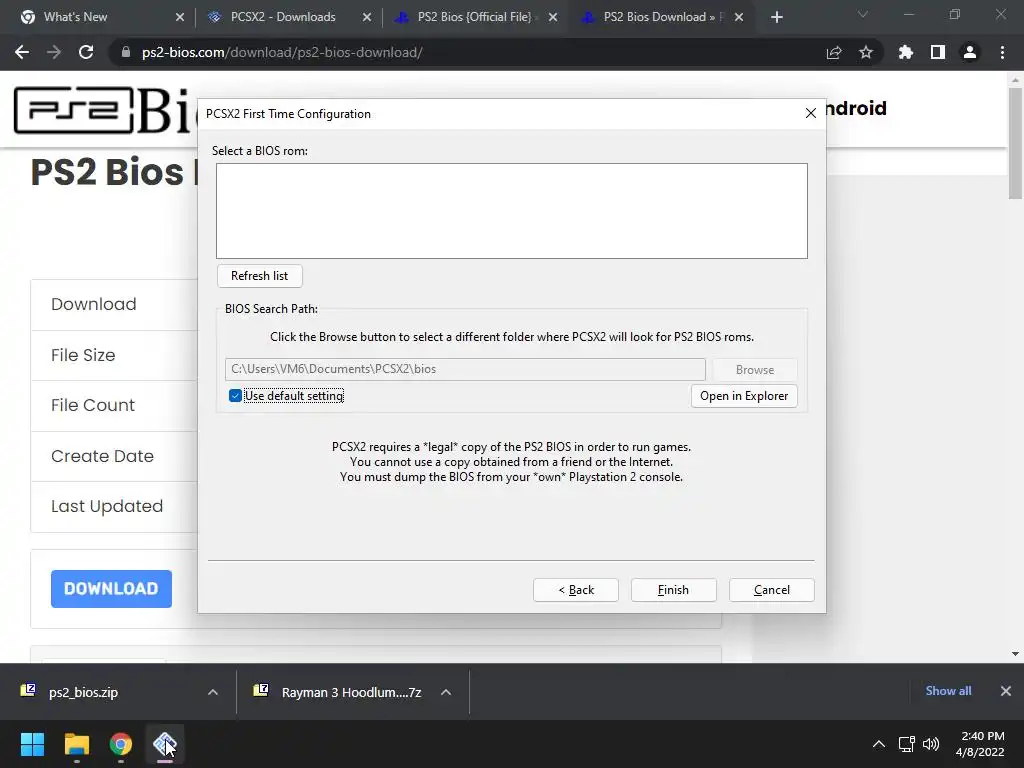This screenshot has width=1024, height=768.
Task: Click the blue DOWNLOAD button on page
Action: pos(111,588)
